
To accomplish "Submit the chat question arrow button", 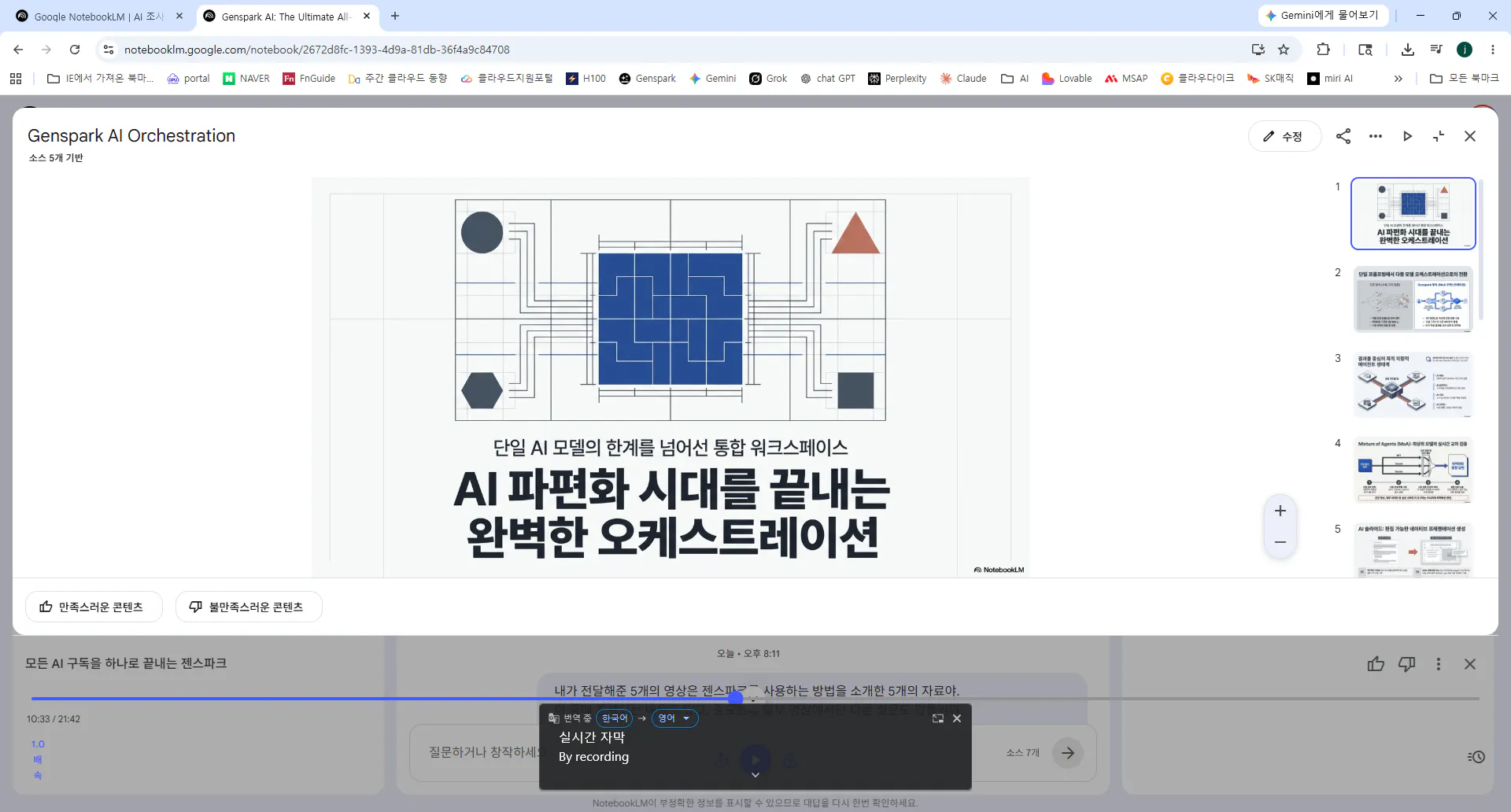I will (1068, 753).
